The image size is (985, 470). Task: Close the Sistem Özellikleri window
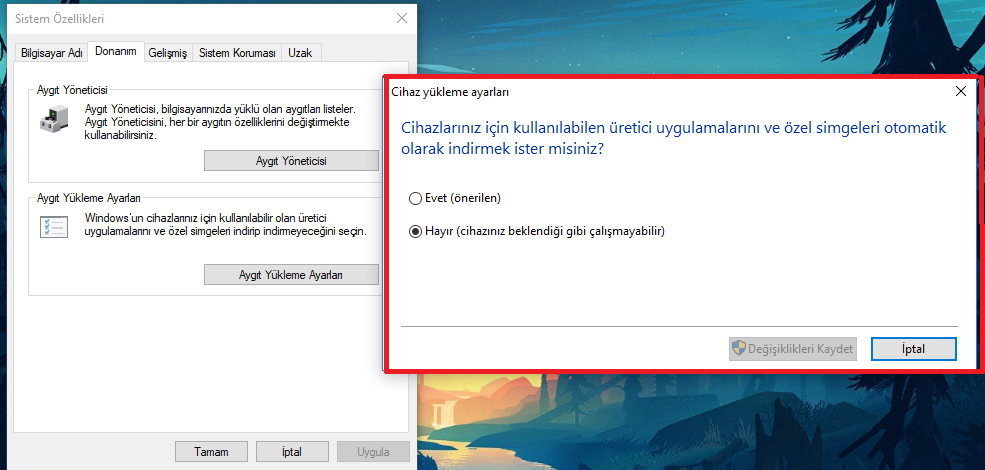[402, 18]
